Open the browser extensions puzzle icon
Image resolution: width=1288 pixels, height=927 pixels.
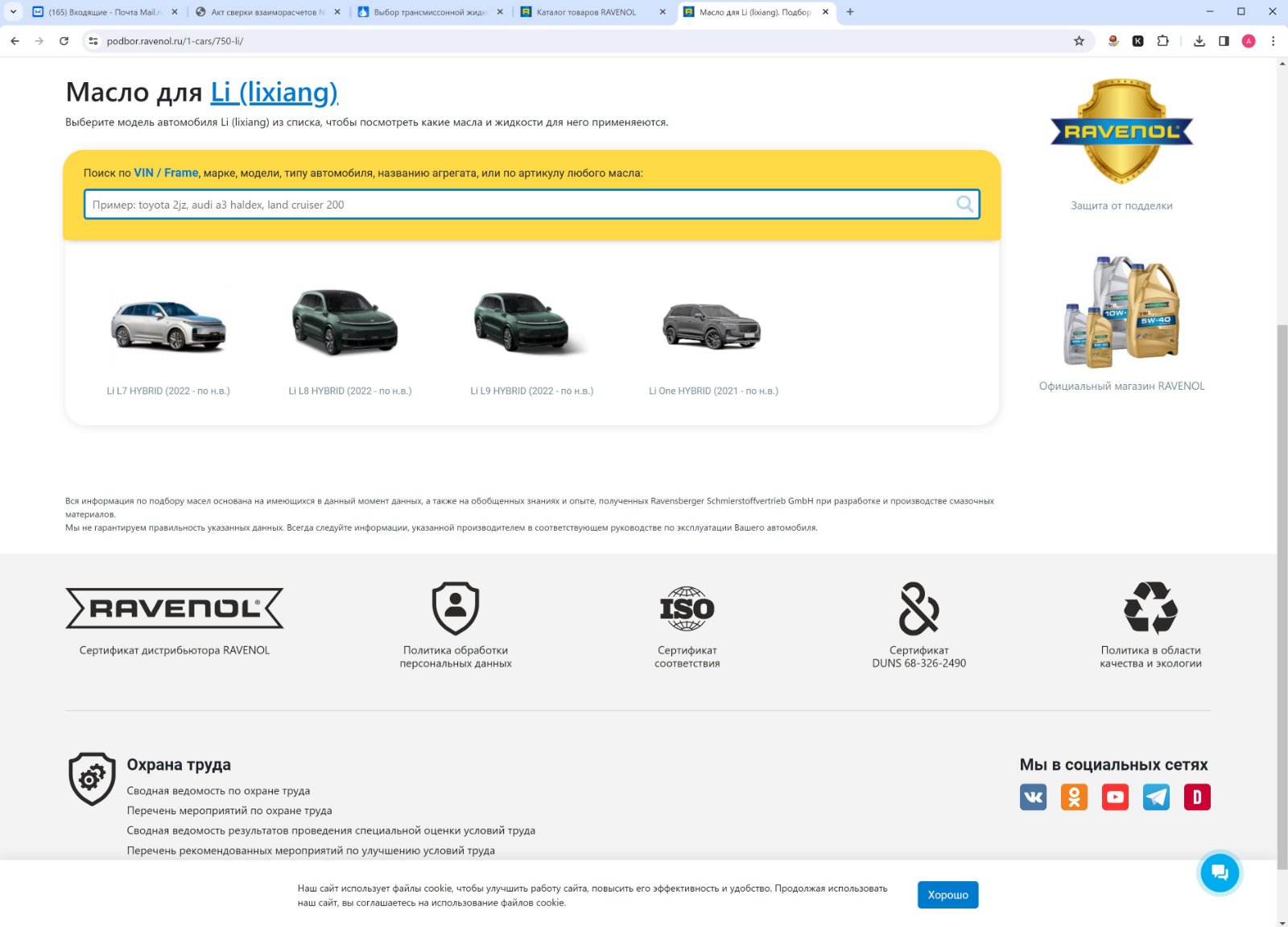[x=1162, y=41]
